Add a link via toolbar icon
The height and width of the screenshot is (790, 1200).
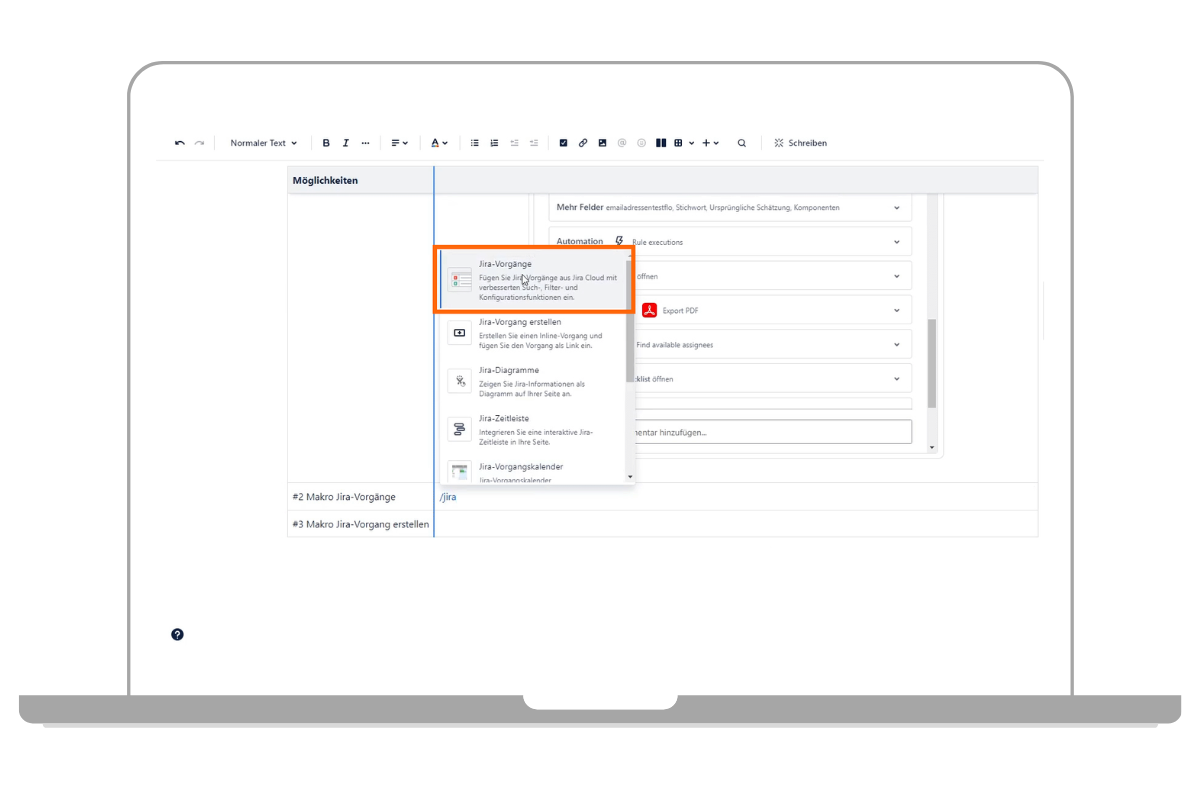[x=583, y=143]
